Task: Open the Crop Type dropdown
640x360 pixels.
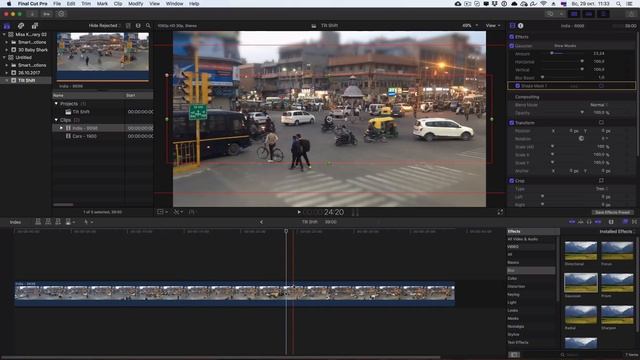Action: pos(602,189)
